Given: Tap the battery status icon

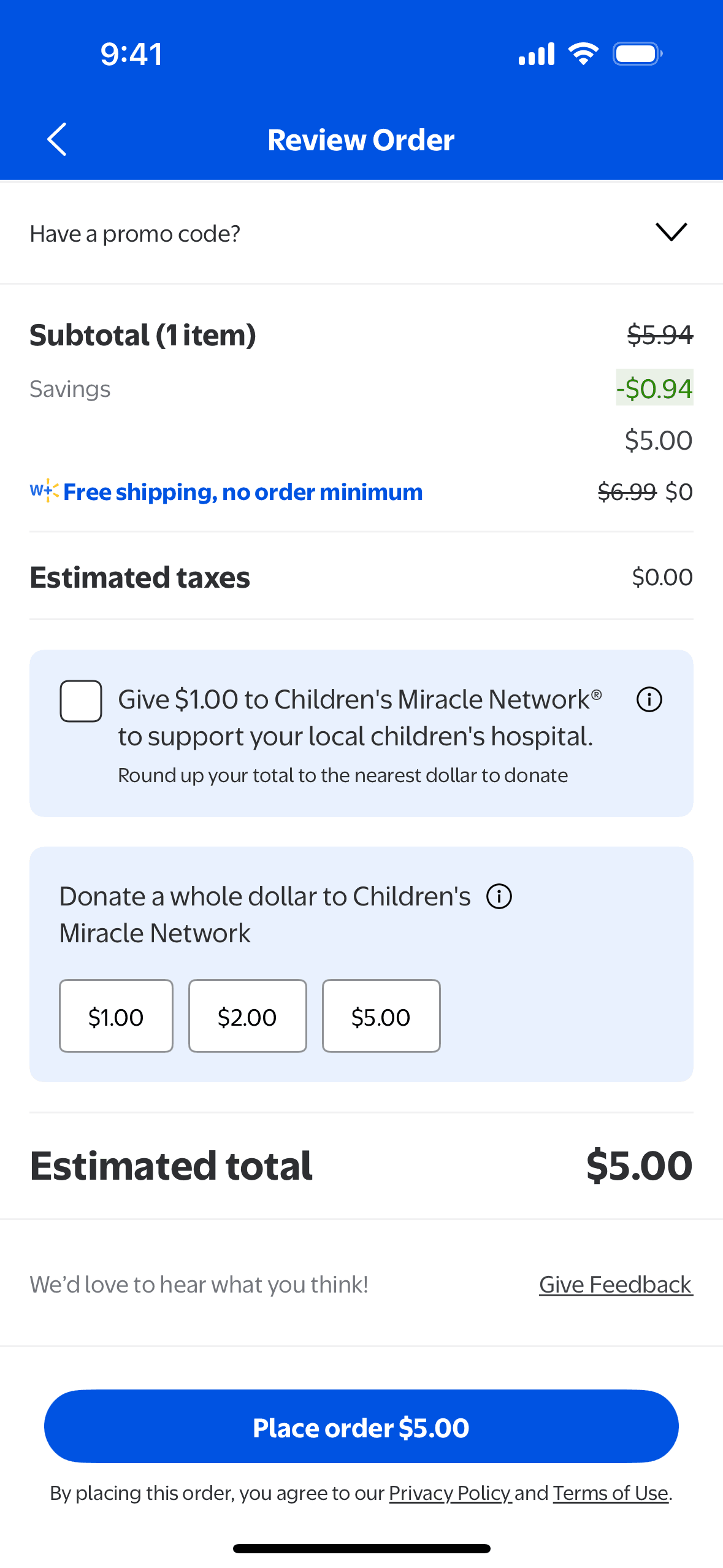Looking at the screenshot, I should [637, 54].
